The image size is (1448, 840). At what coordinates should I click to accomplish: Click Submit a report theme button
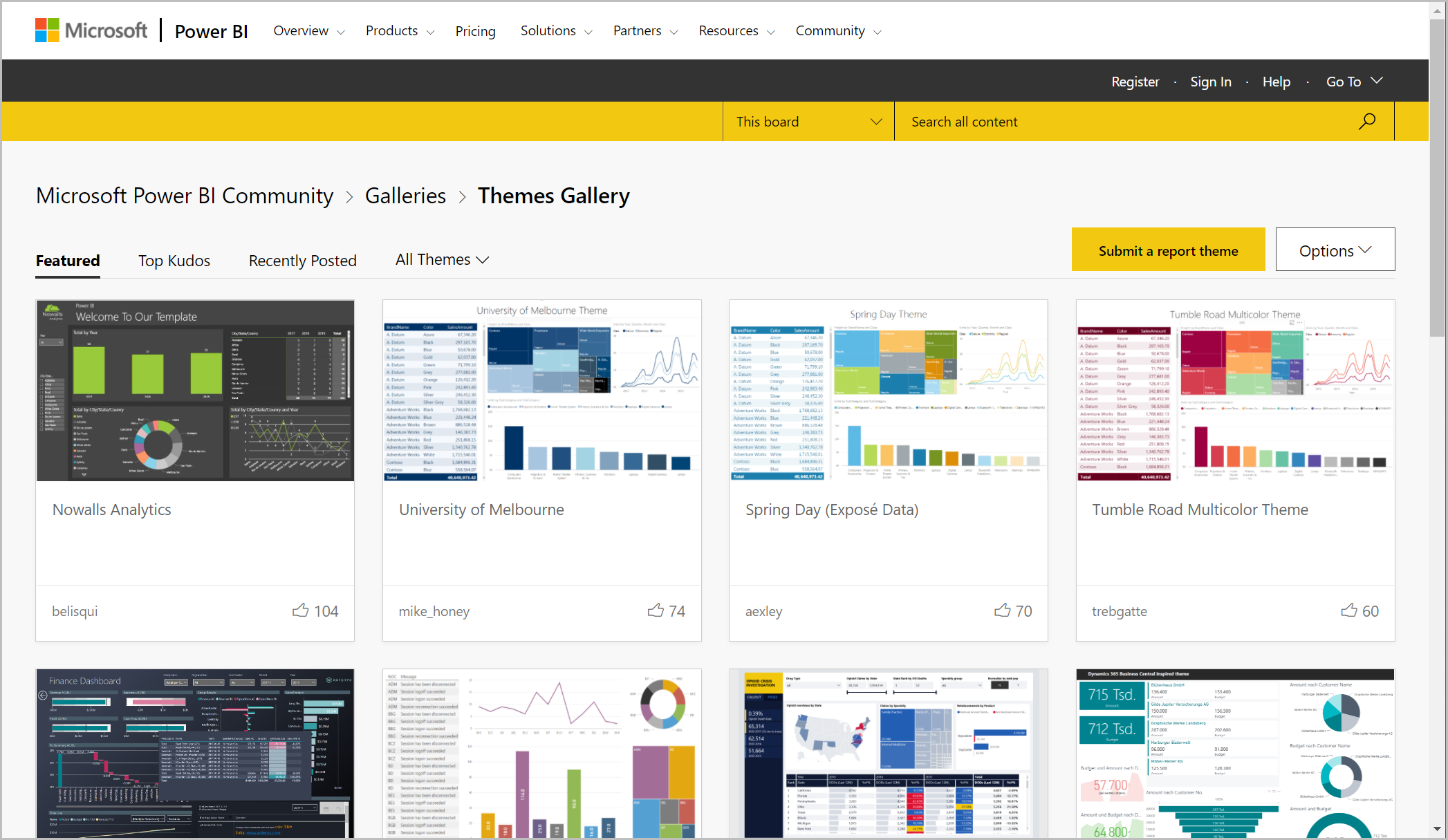(1169, 250)
